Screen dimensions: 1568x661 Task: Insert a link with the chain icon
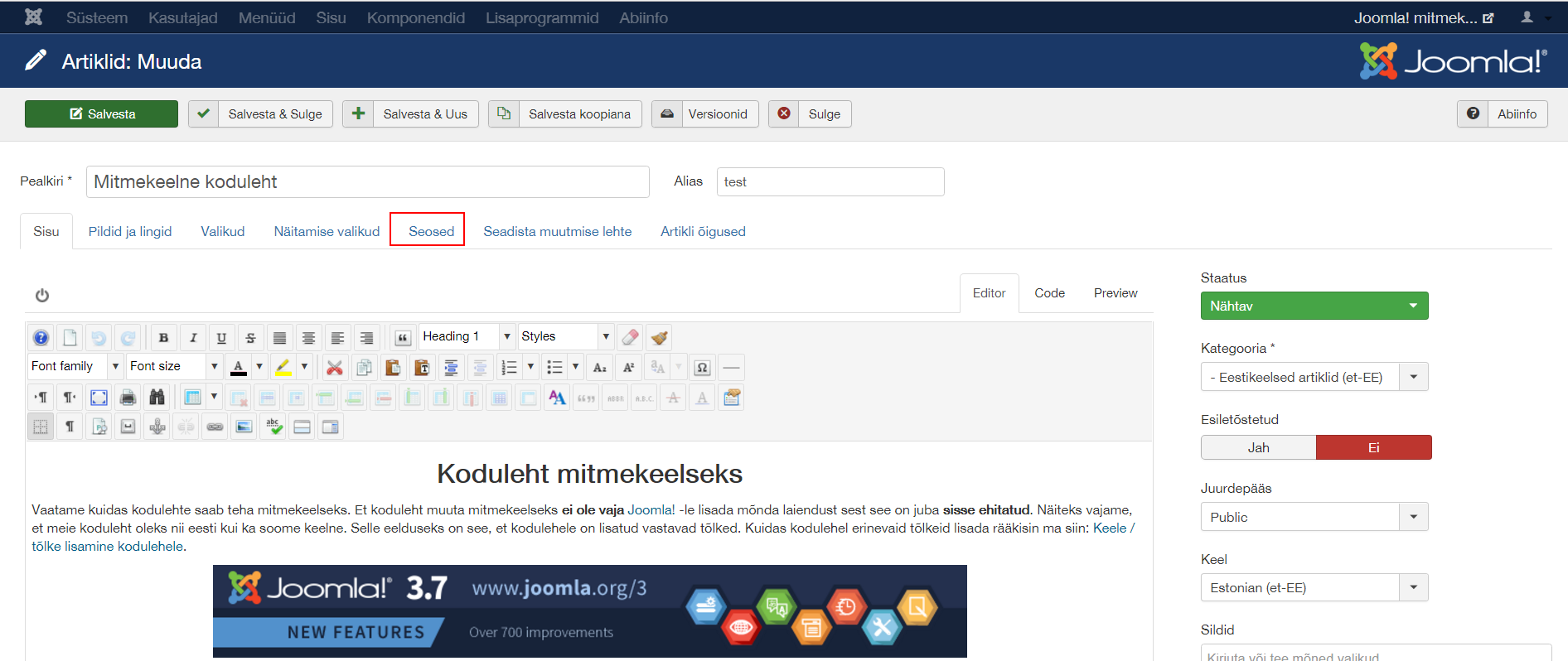tap(215, 427)
